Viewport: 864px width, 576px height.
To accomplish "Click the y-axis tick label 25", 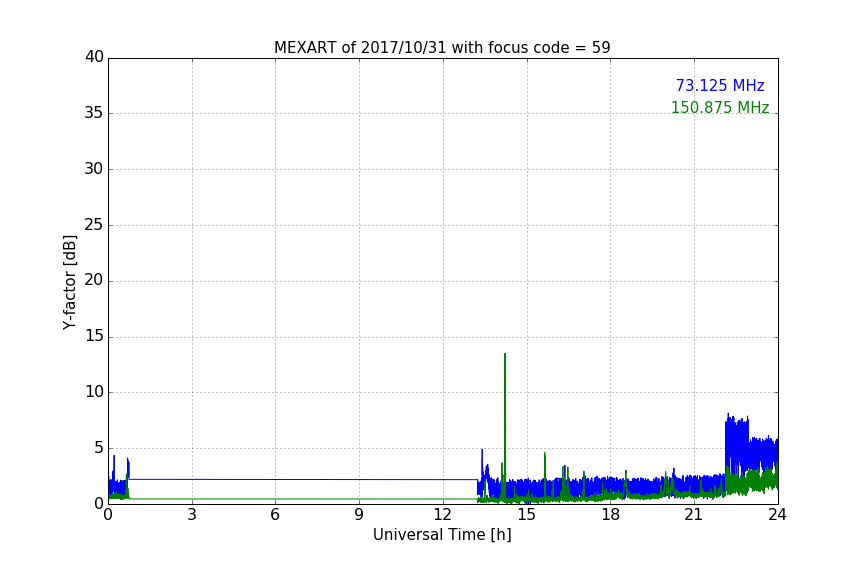I will [94, 225].
